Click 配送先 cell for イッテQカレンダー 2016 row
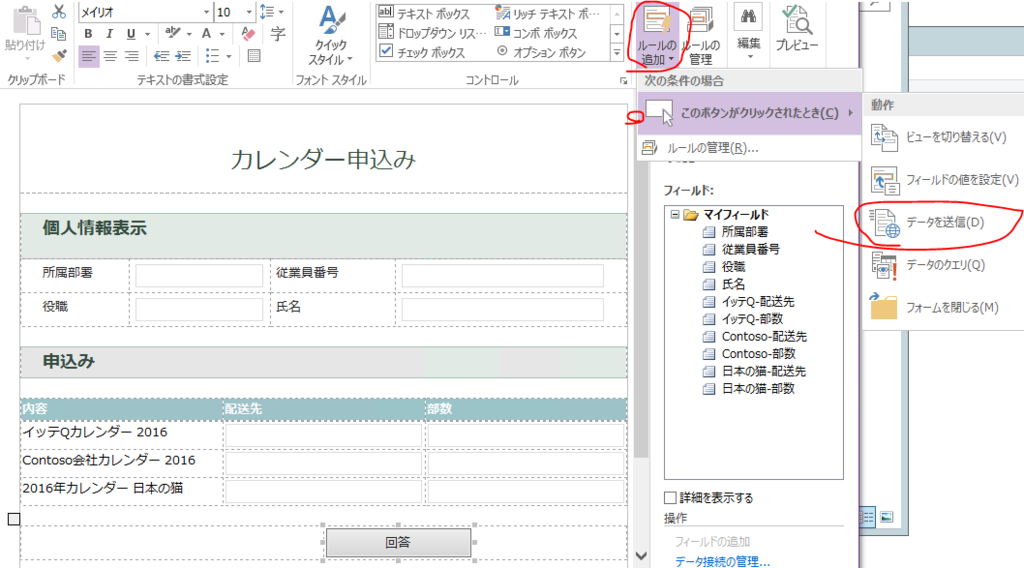Screen dimensions: 1024x568 pos(323,435)
